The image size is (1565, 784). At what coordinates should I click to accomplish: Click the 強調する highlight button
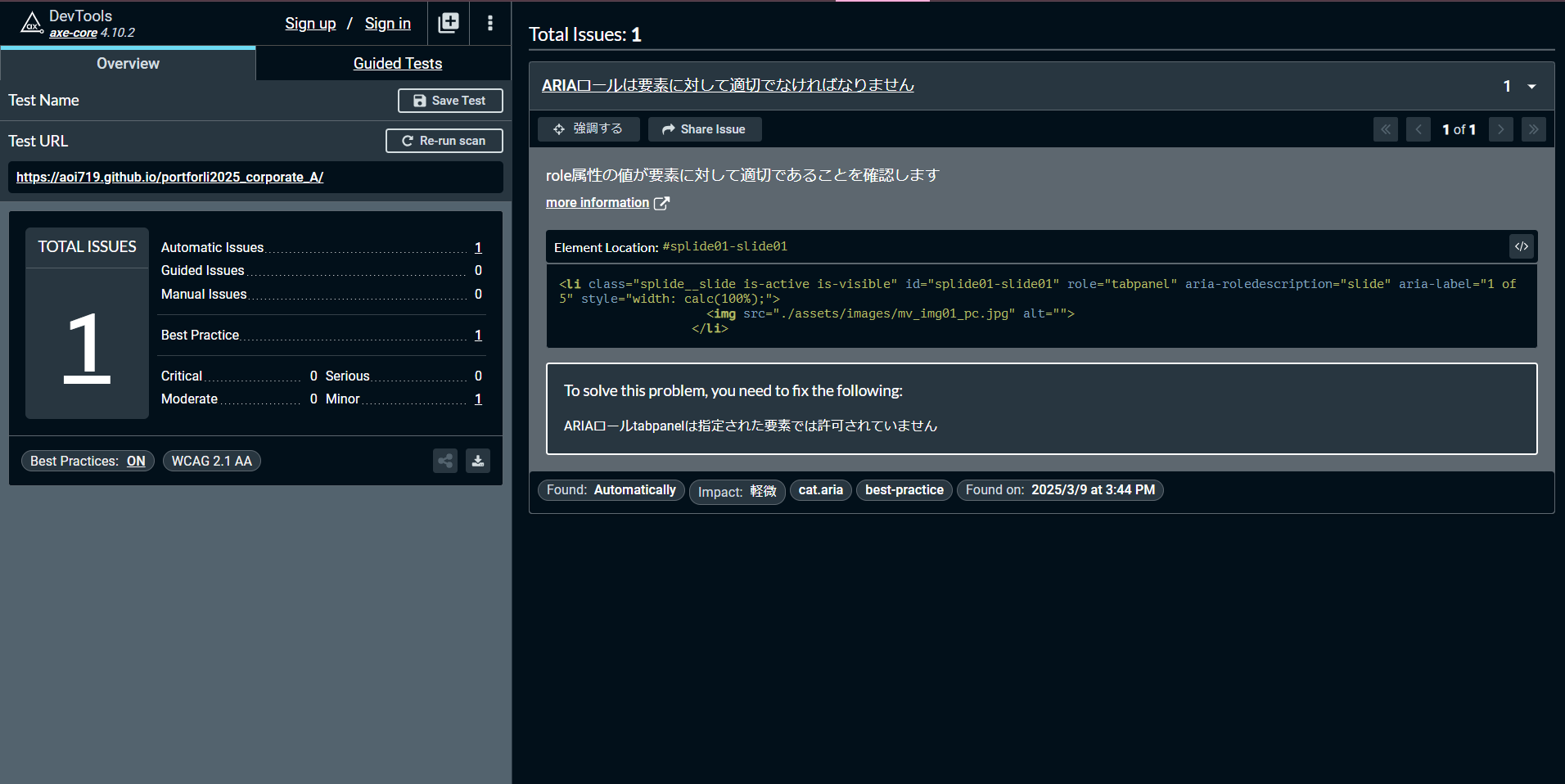click(x=588, y=129)
